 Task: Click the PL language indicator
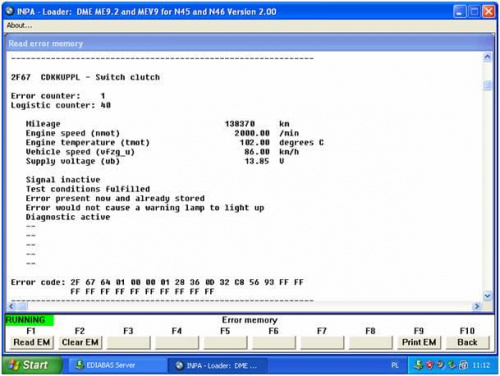pos(395,365)
